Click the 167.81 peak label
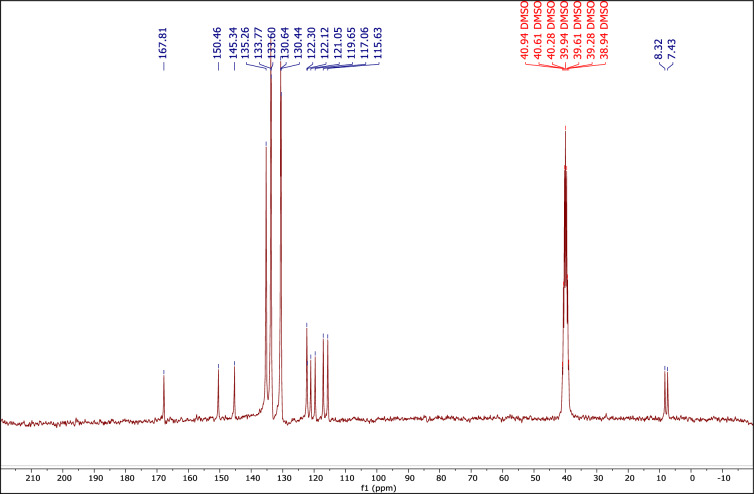The width and height of the screenshot is (754, 494). coord(164,44)
